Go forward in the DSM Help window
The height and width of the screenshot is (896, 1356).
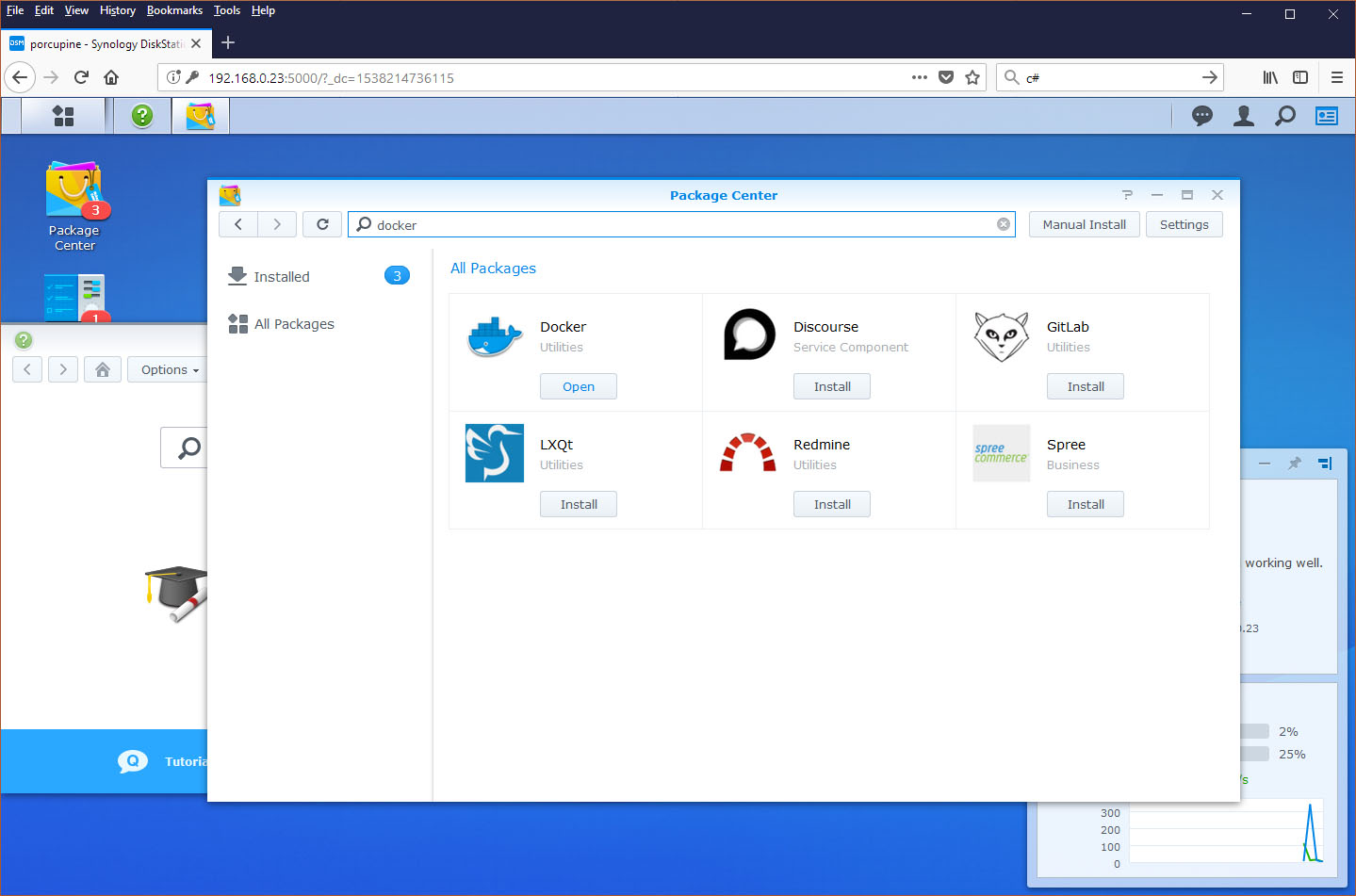pyautogui.click(x=63, y=369)
